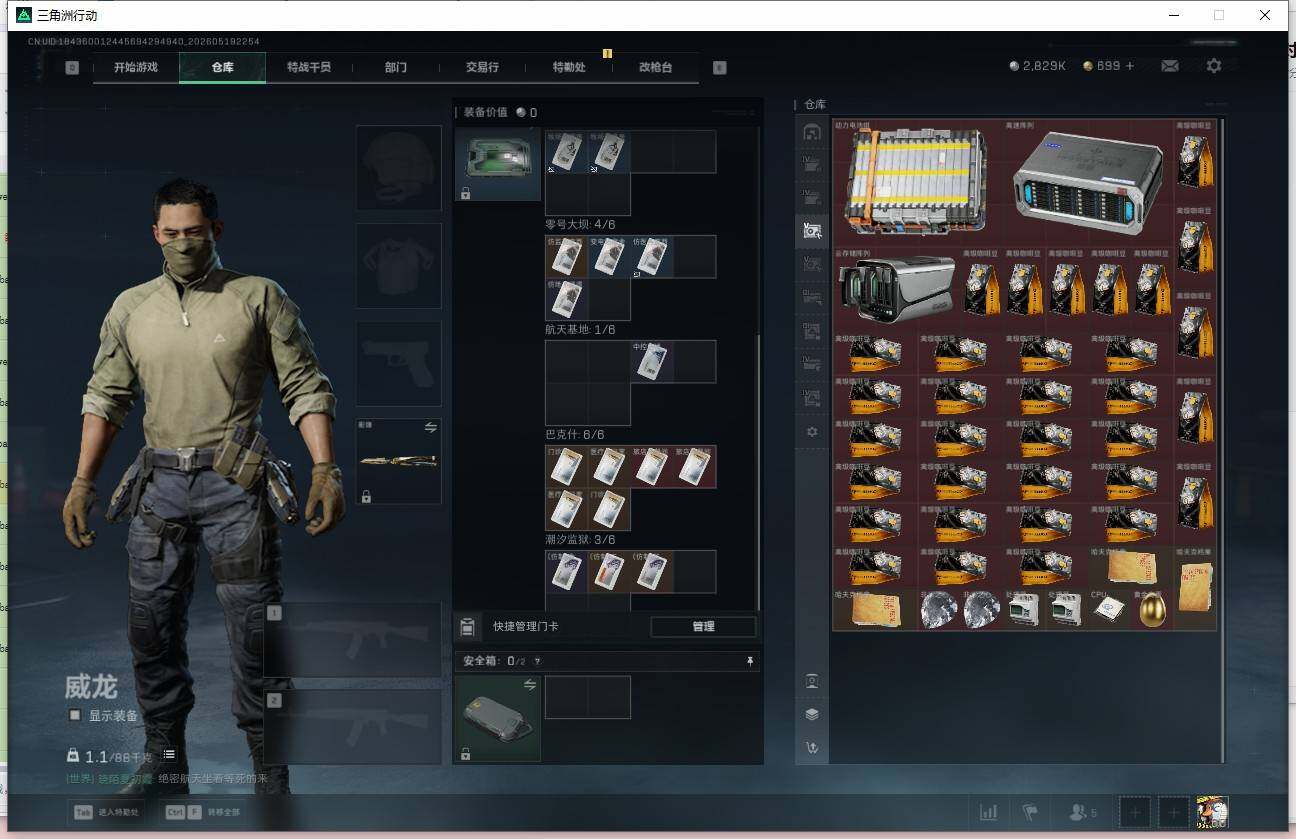Click the 航天基地: 1/6 label
The image size is (1296, 839).
pos(580,330)
